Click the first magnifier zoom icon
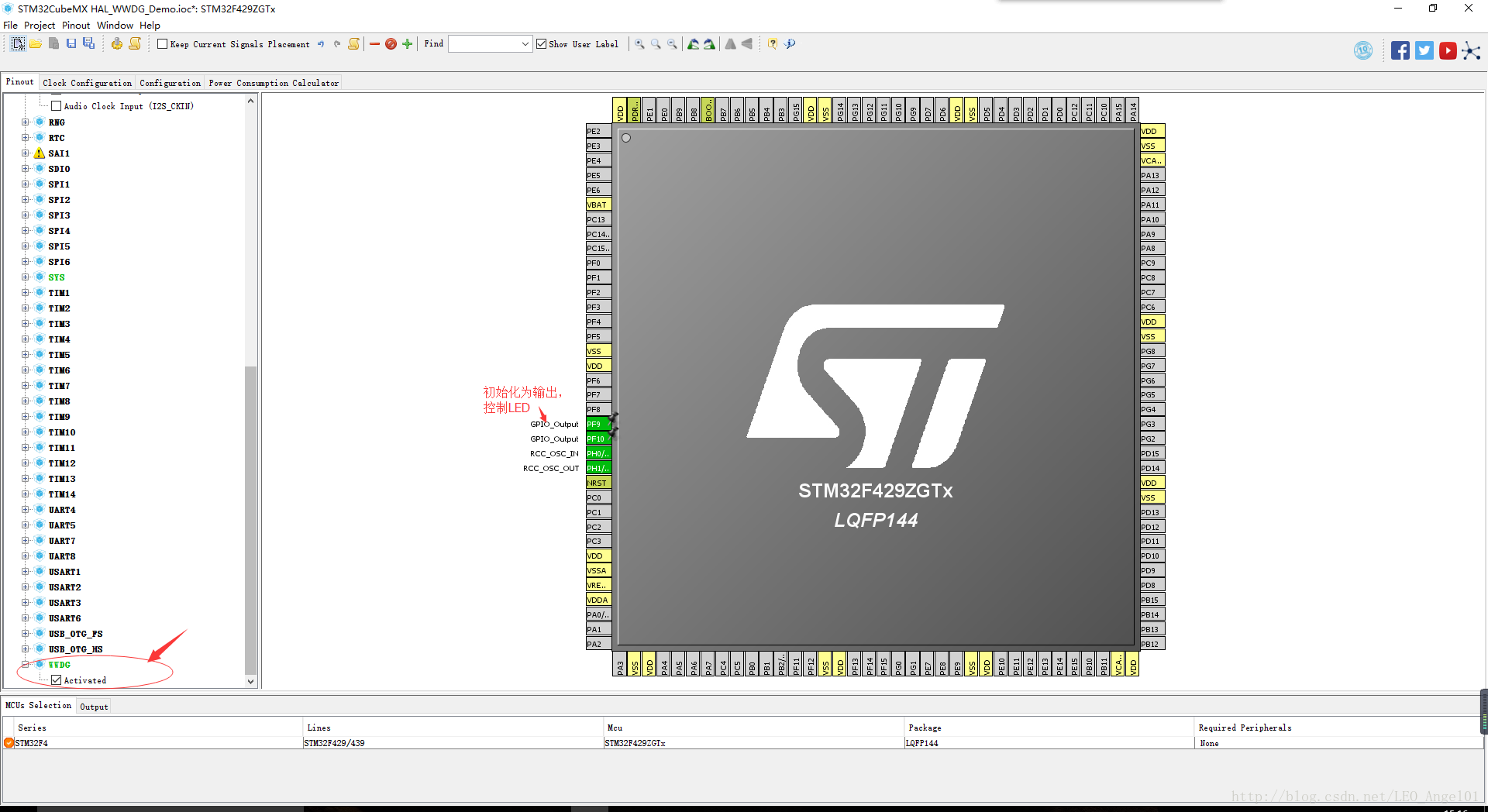Screen dimensions: 1488x812 (x=639, y=44)
